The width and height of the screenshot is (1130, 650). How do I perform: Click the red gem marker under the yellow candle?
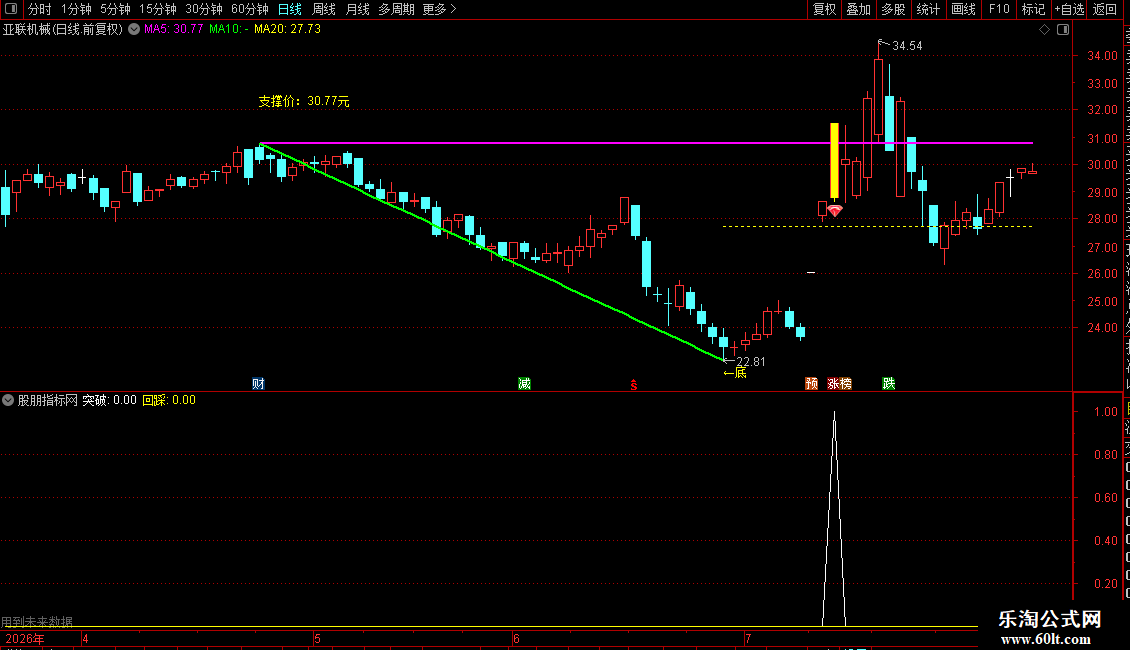pos(835,210)
